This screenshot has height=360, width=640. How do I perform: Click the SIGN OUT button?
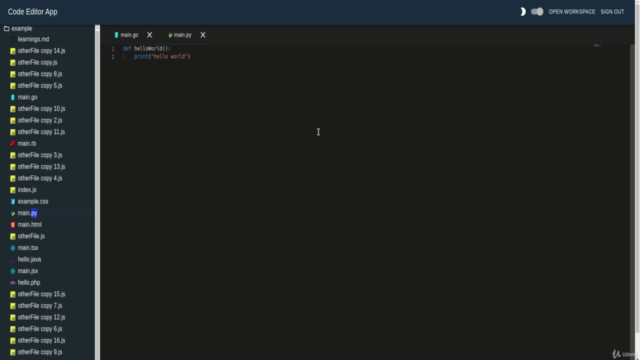[x=612, y=12]
